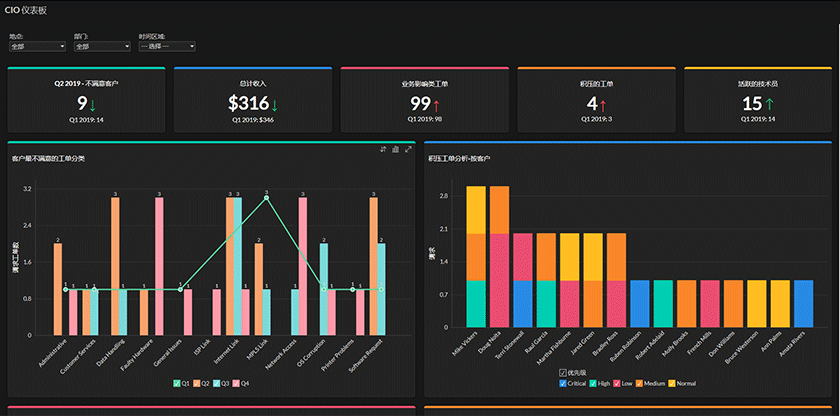Toggle the 优先级 legend master checkbox

coord(562,373)
